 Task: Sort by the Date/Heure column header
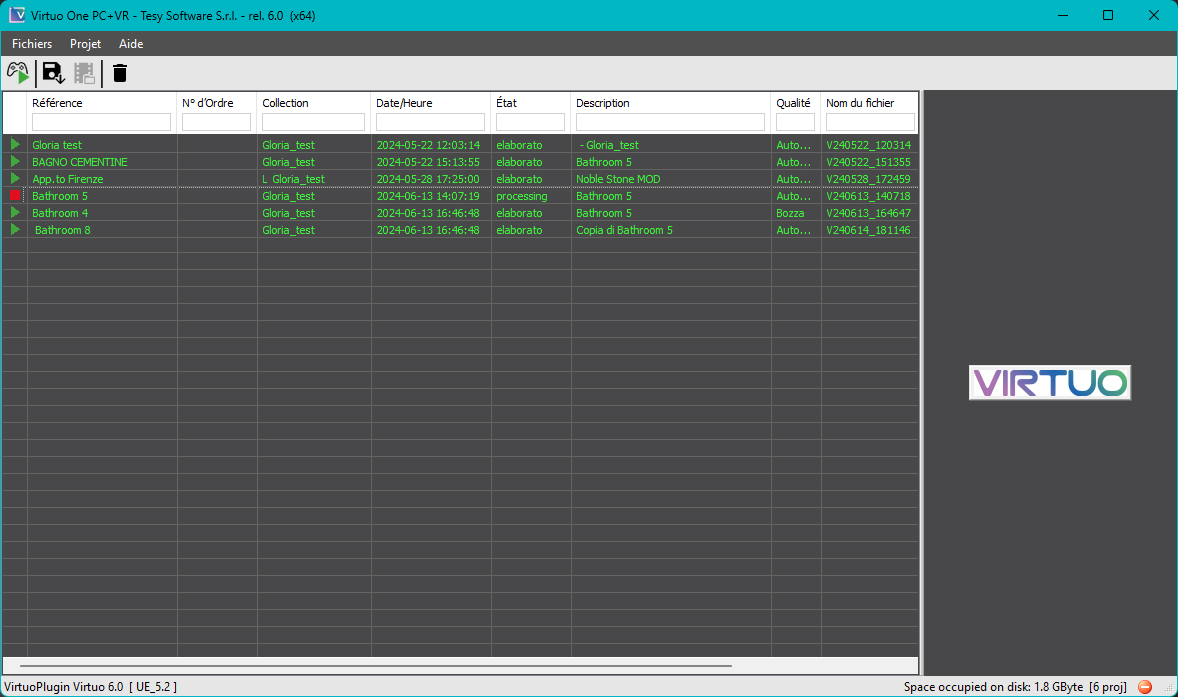coord(404,103)
